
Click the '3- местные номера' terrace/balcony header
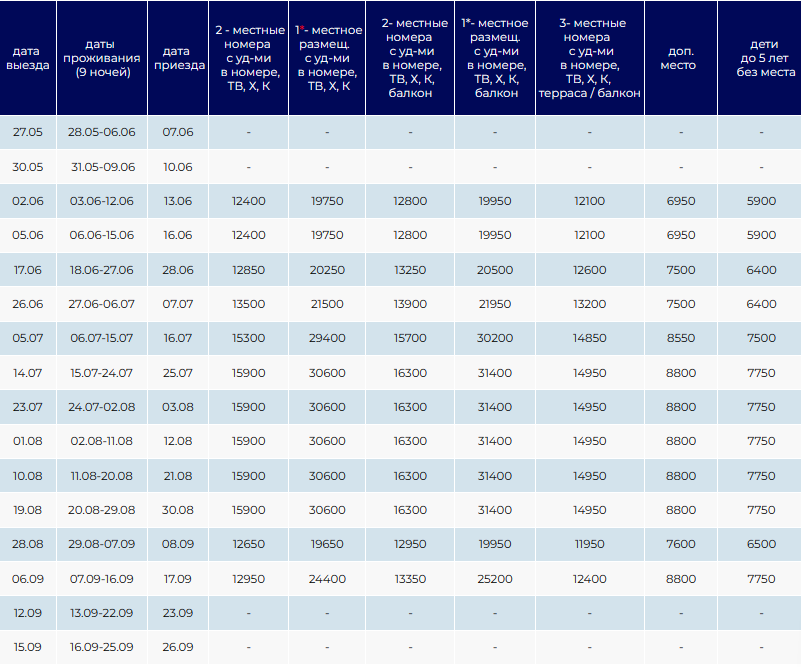590,58
